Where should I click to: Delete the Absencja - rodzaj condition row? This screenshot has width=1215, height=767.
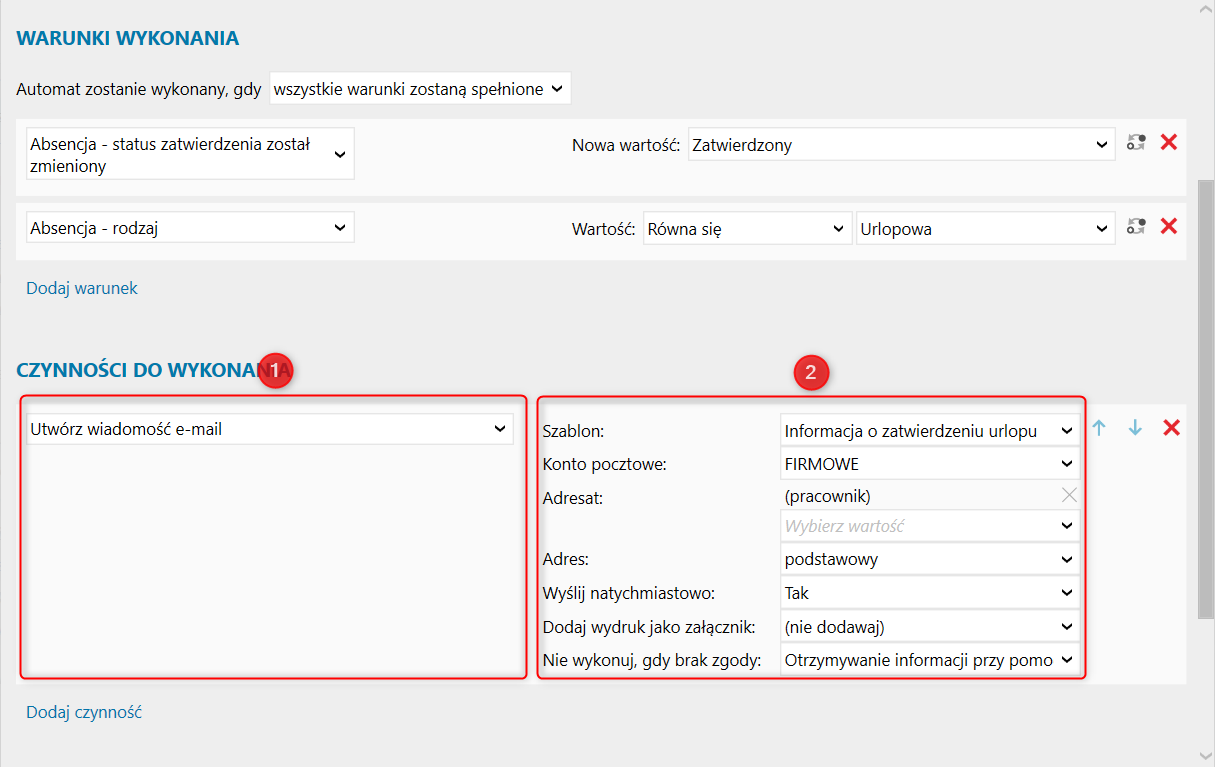(1168, 227)
